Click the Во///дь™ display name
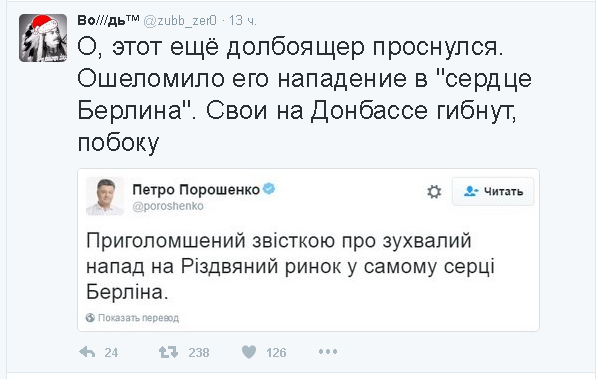This screenshot has height=379, width=596. [108, 20]
